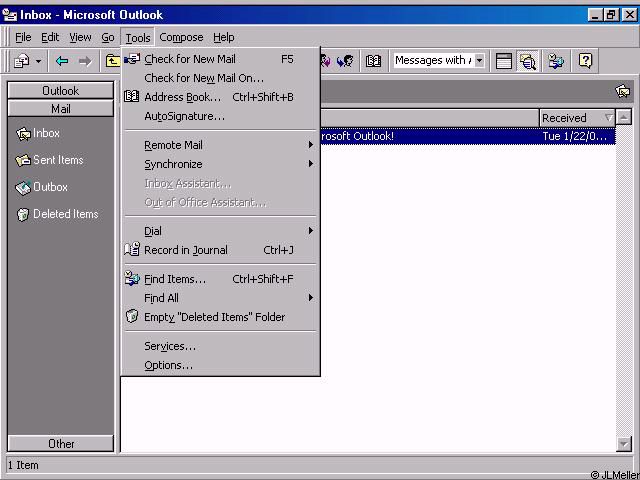Open the Sent Items shortcut icon
The width and height of the screenshot is (640, 480).
[23, 160]
